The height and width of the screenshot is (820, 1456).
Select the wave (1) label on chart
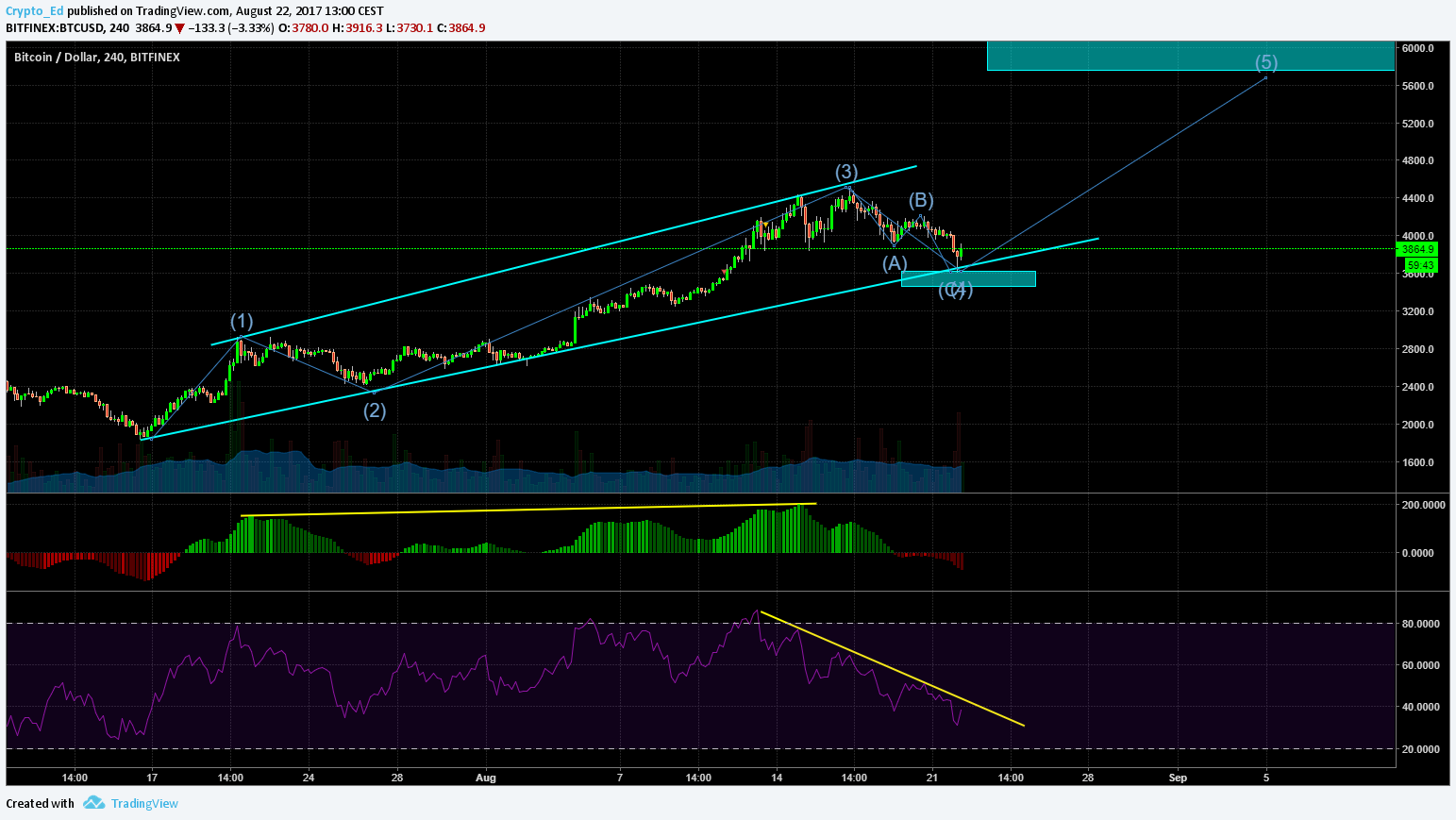point(242,321)
